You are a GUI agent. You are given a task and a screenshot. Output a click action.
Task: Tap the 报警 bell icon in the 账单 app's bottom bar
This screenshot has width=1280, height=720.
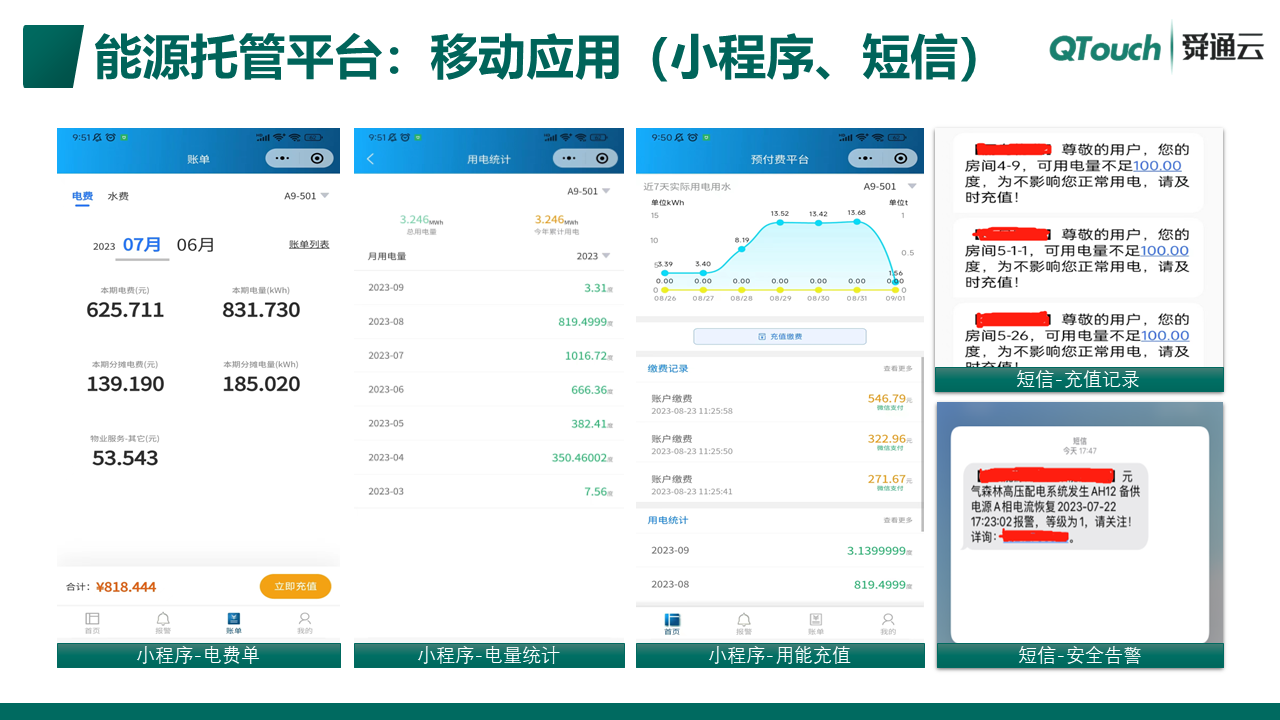pos(162,622)
